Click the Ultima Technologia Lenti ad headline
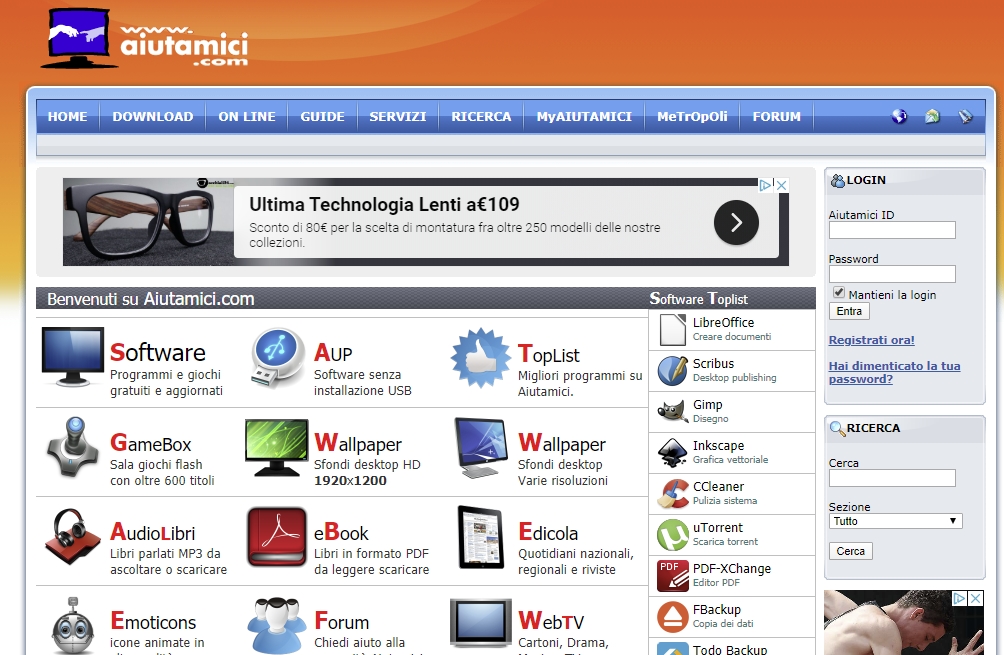Screen dimensions: 1004x655 click(x=384, y=204)
